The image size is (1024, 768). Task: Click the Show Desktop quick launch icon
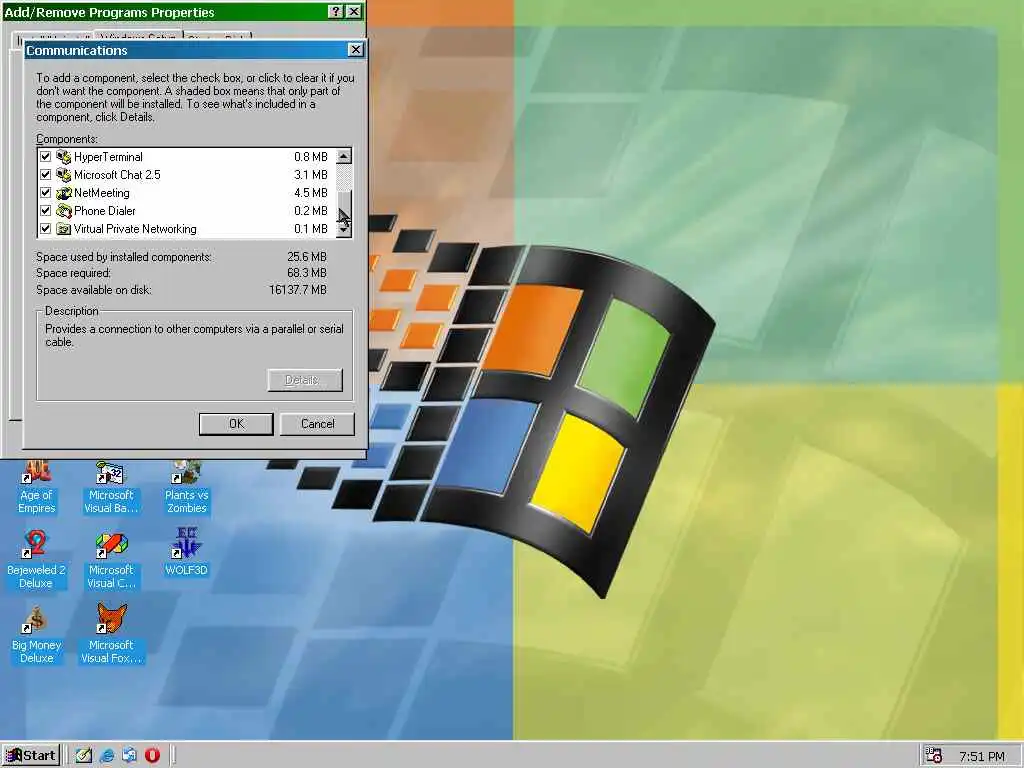pos(84,756)
